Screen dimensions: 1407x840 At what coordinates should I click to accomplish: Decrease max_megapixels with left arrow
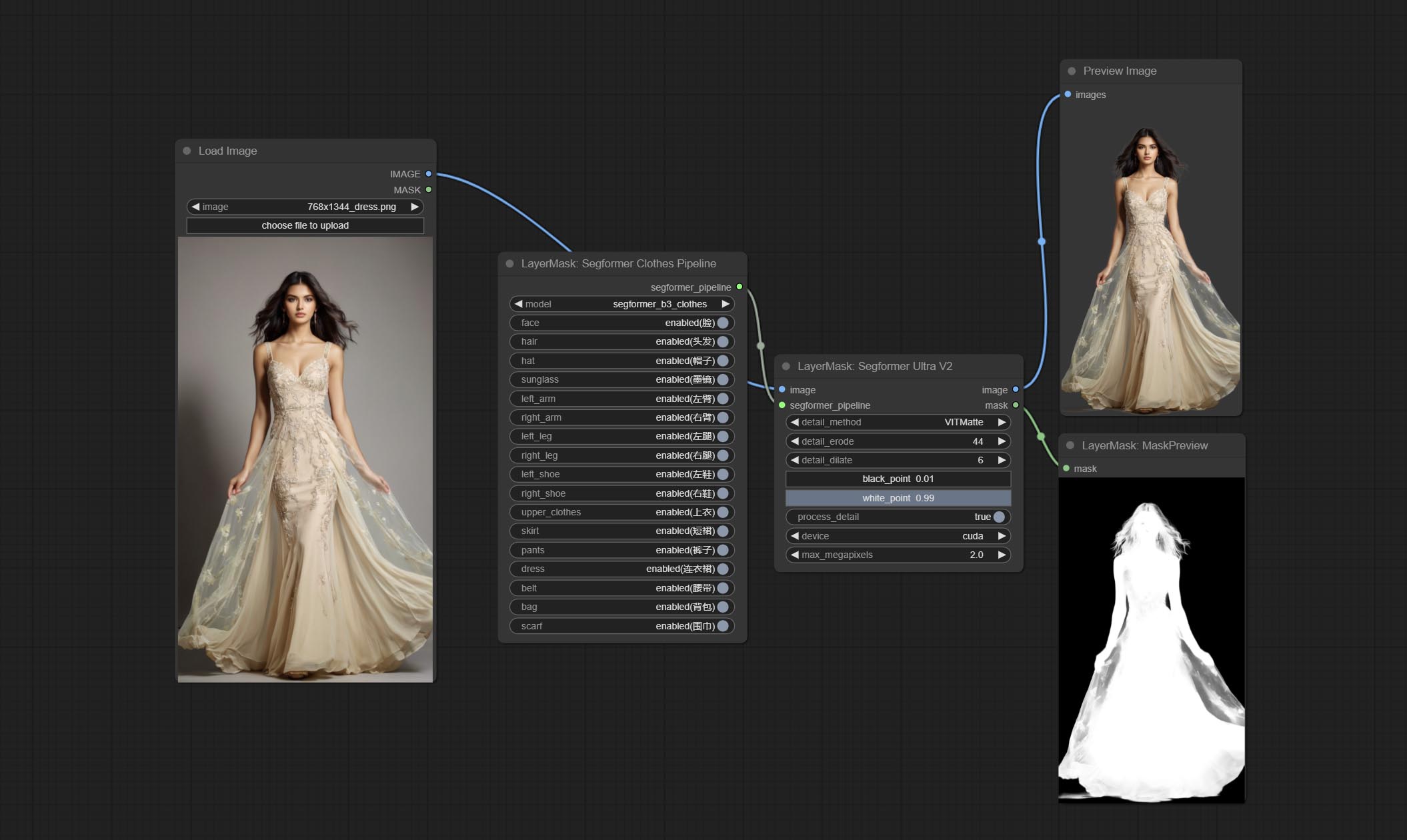[794, 555]
